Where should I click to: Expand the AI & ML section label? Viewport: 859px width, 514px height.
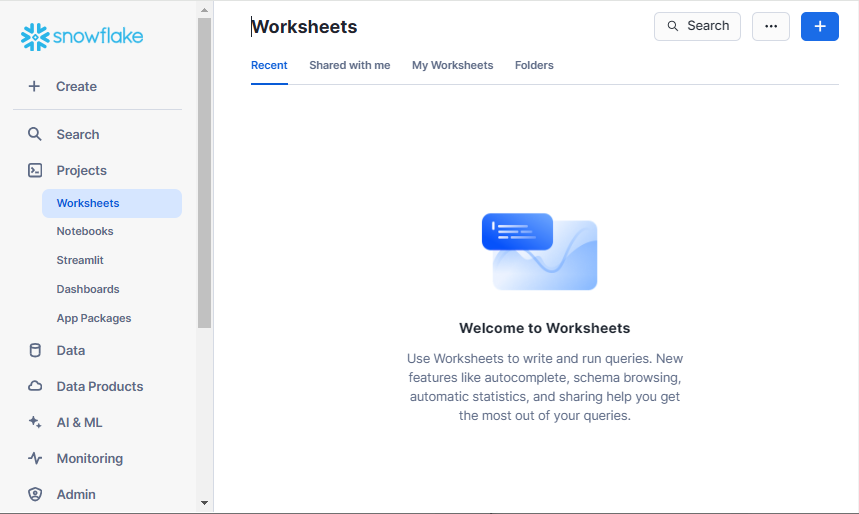point(79,422)
